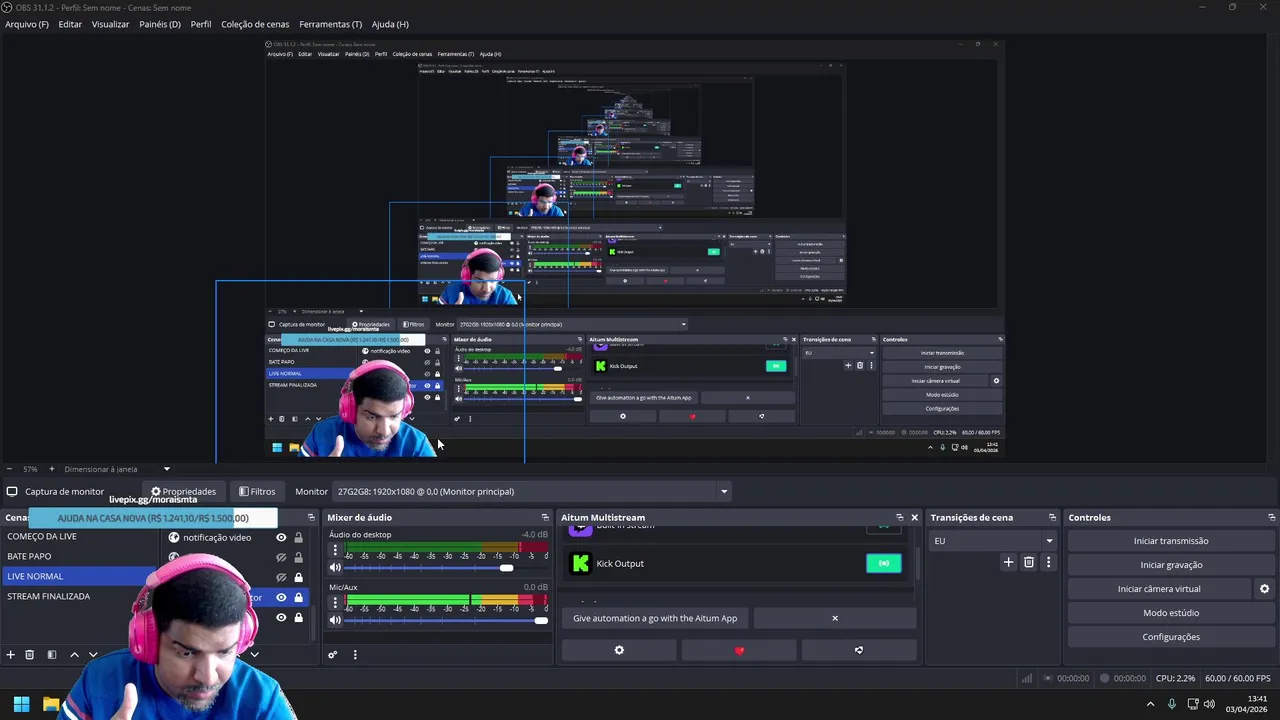Select the BATE PAPO scene

(x=80, y=556)
